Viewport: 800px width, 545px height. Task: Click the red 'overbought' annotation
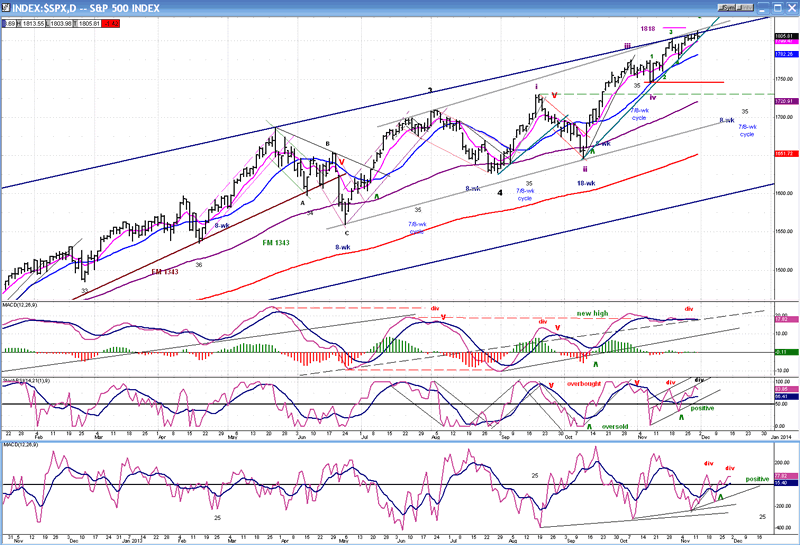point(584,383)
